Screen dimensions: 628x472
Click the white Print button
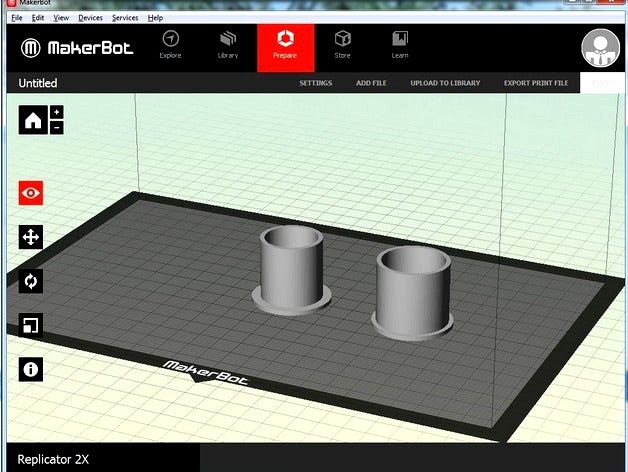coord(602,83)
